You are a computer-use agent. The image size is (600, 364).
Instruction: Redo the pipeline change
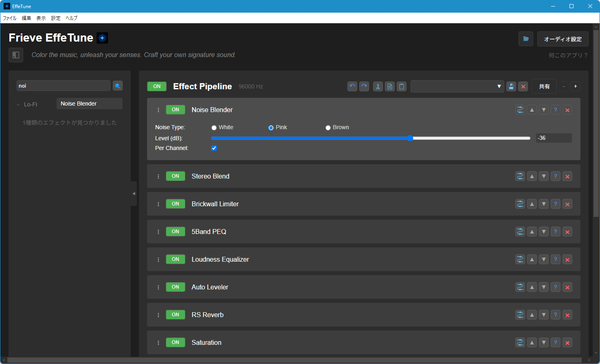pos(364,87)
